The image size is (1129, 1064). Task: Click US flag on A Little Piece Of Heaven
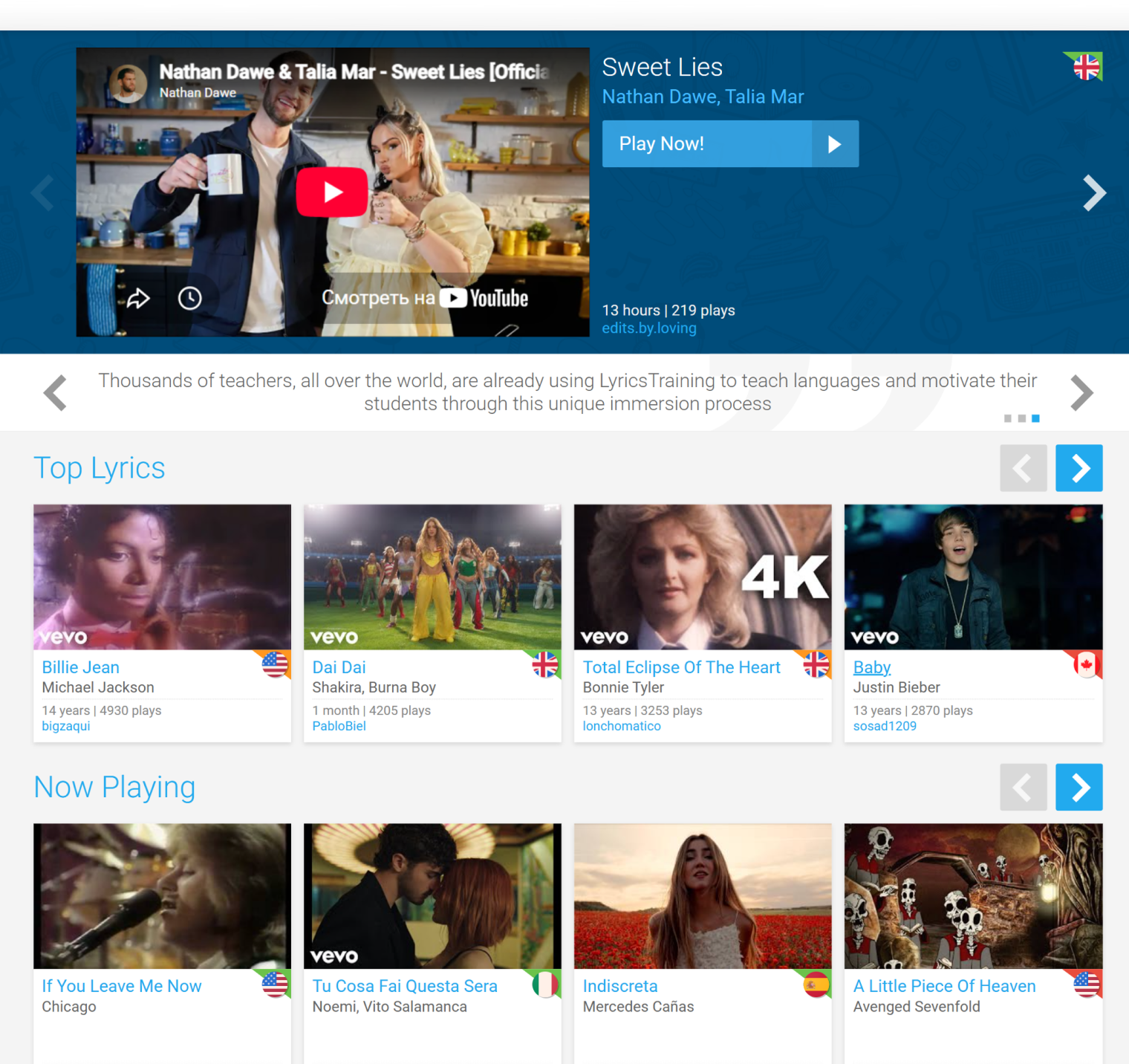[1086, 984]
